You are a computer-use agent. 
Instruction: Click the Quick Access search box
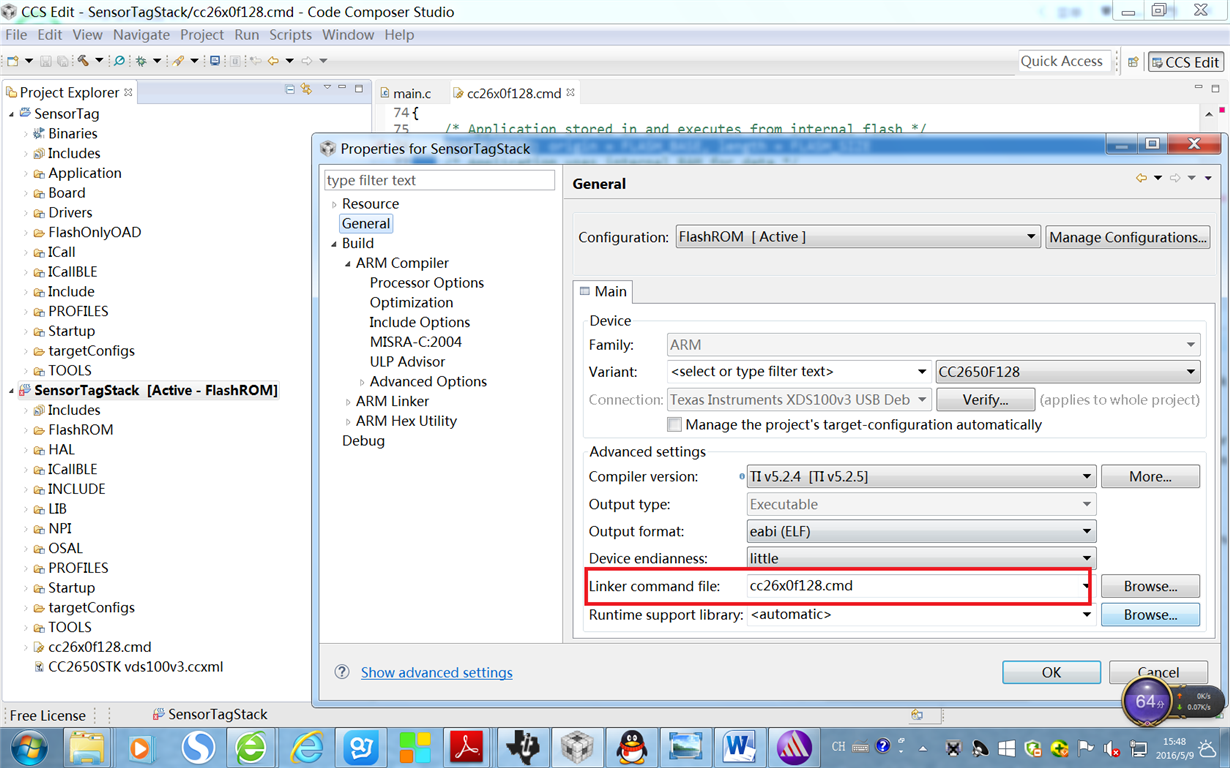click(x=1065, y=61)
